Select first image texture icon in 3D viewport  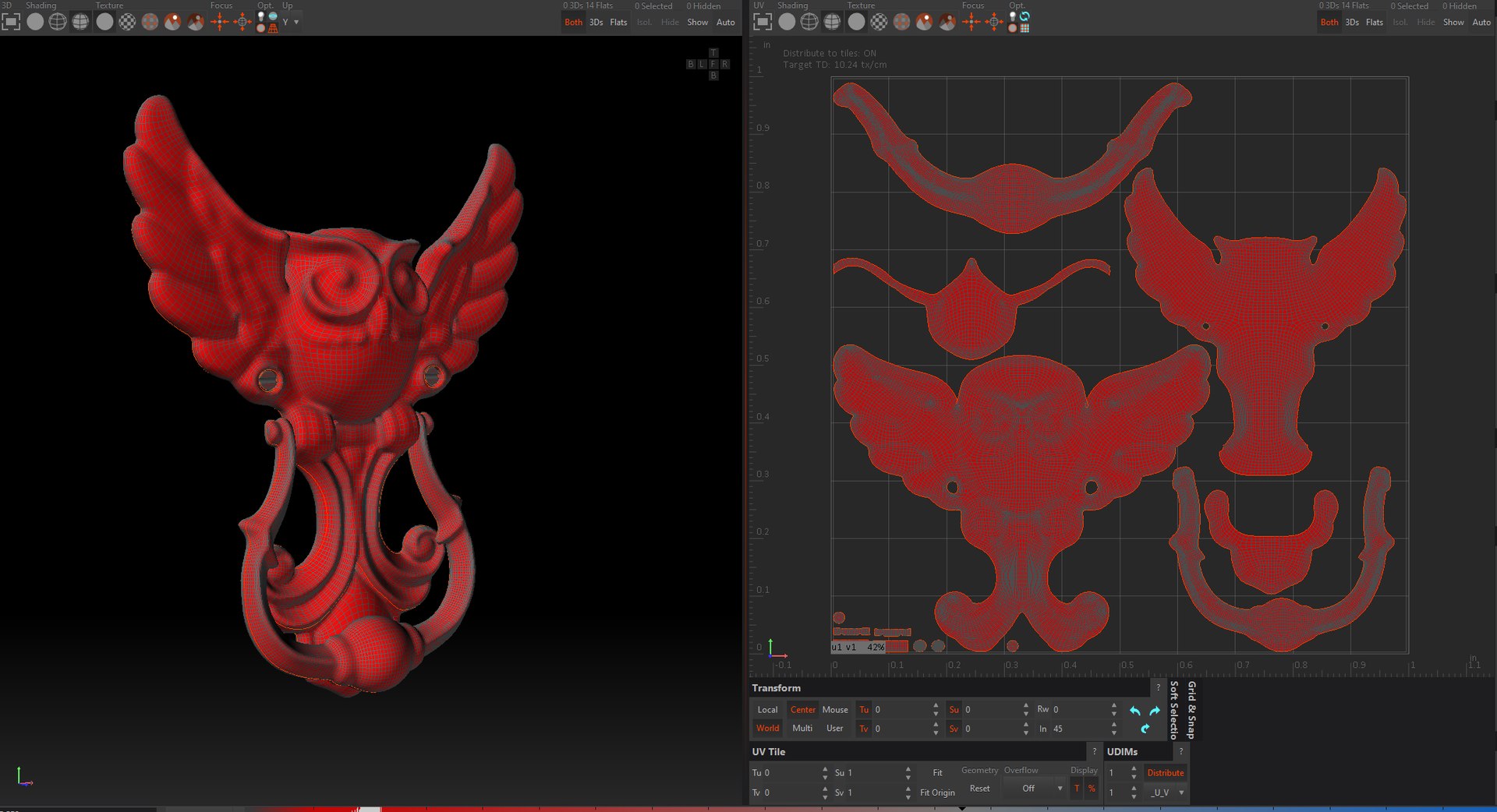[172, 22]
